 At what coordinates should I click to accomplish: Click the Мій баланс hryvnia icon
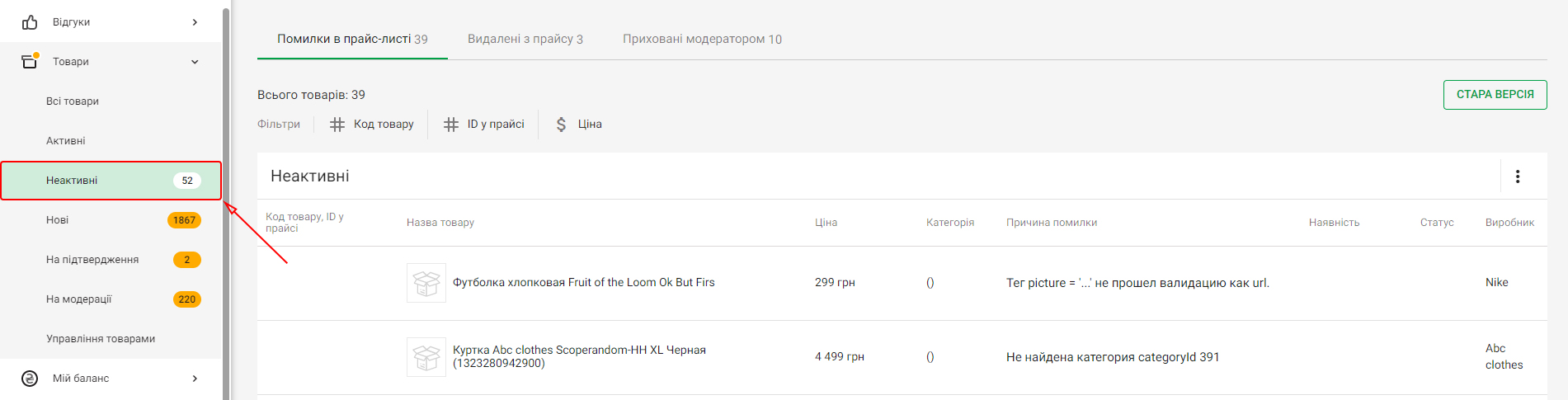pyautogui.click(x=30, y=379)
